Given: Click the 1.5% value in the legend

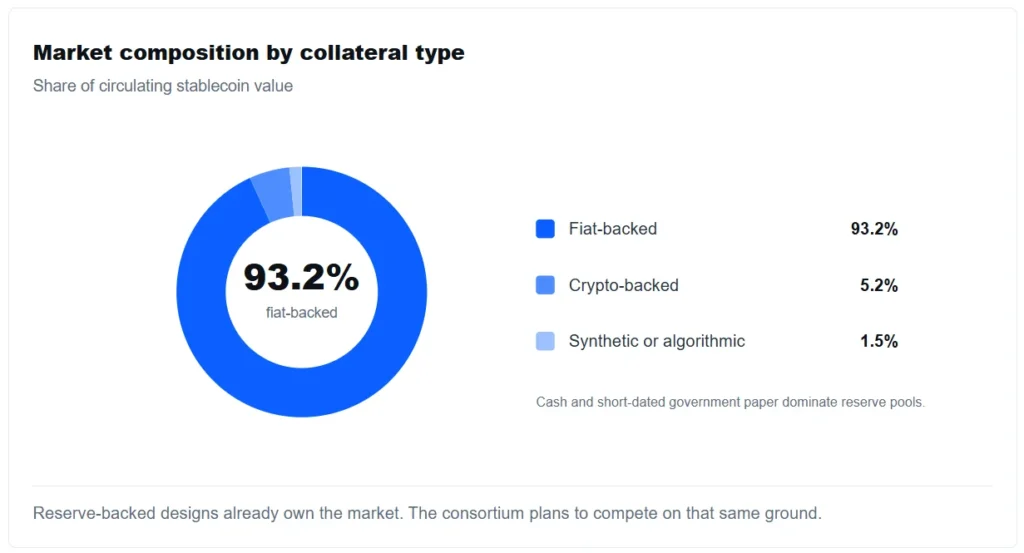Looking at the screenshot, I should 879,341.
